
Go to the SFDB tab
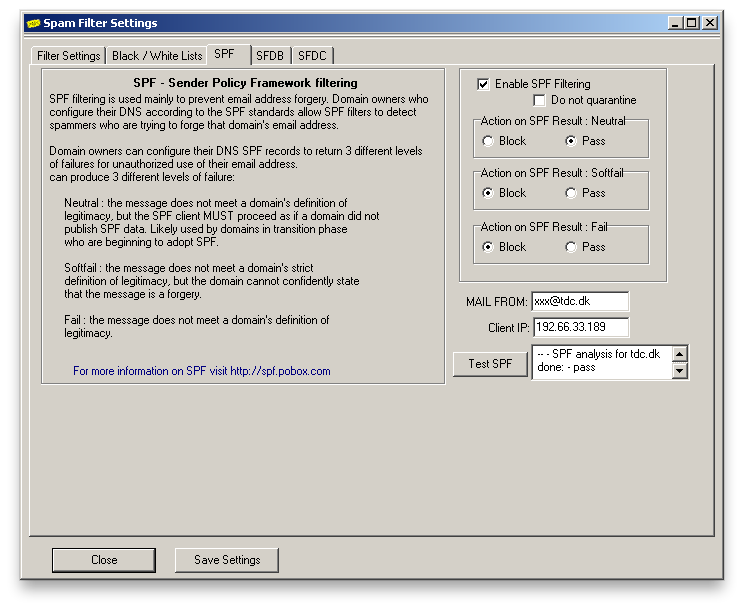pos(269,56)
